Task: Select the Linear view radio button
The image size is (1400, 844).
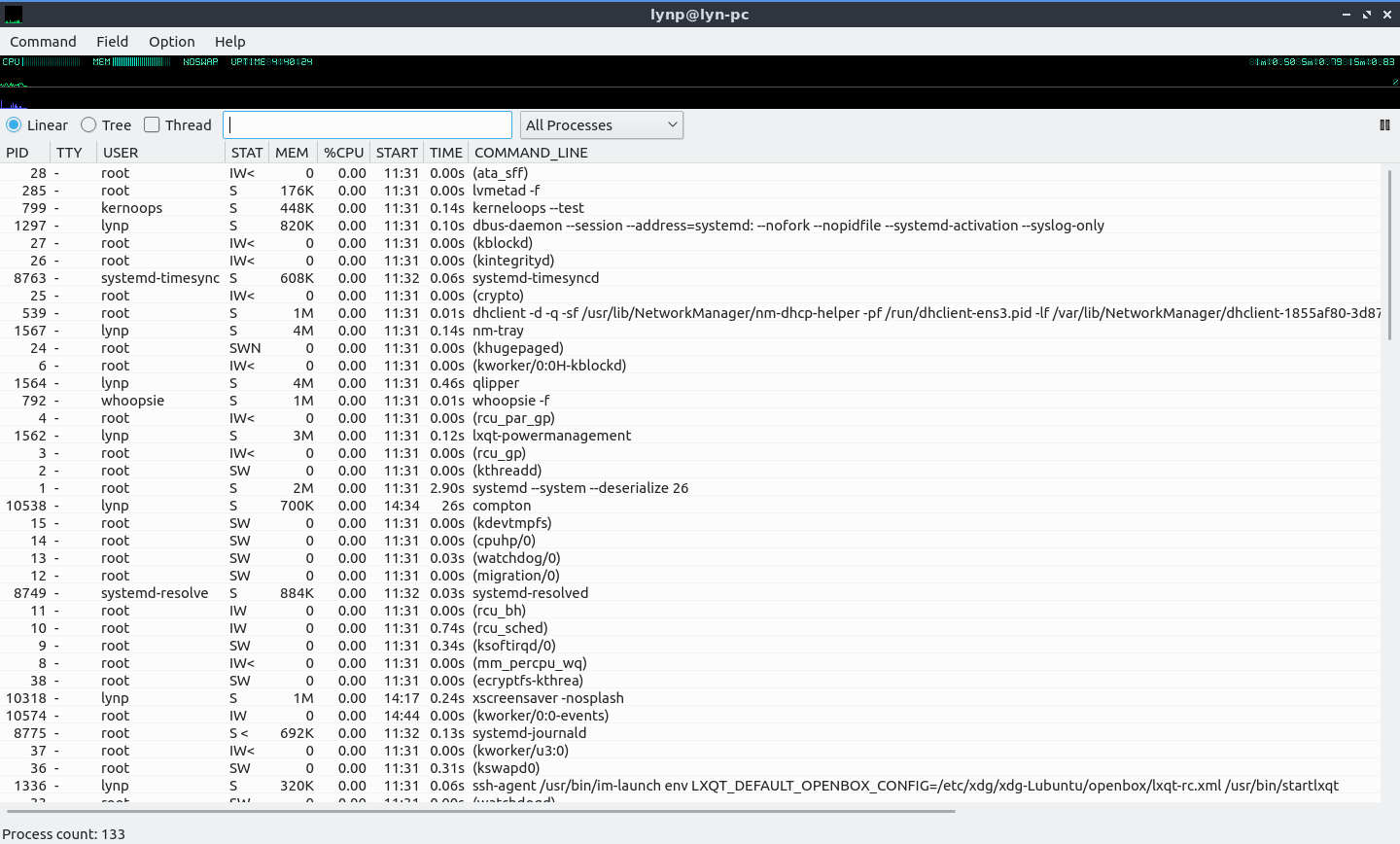Action: [15, 124]
